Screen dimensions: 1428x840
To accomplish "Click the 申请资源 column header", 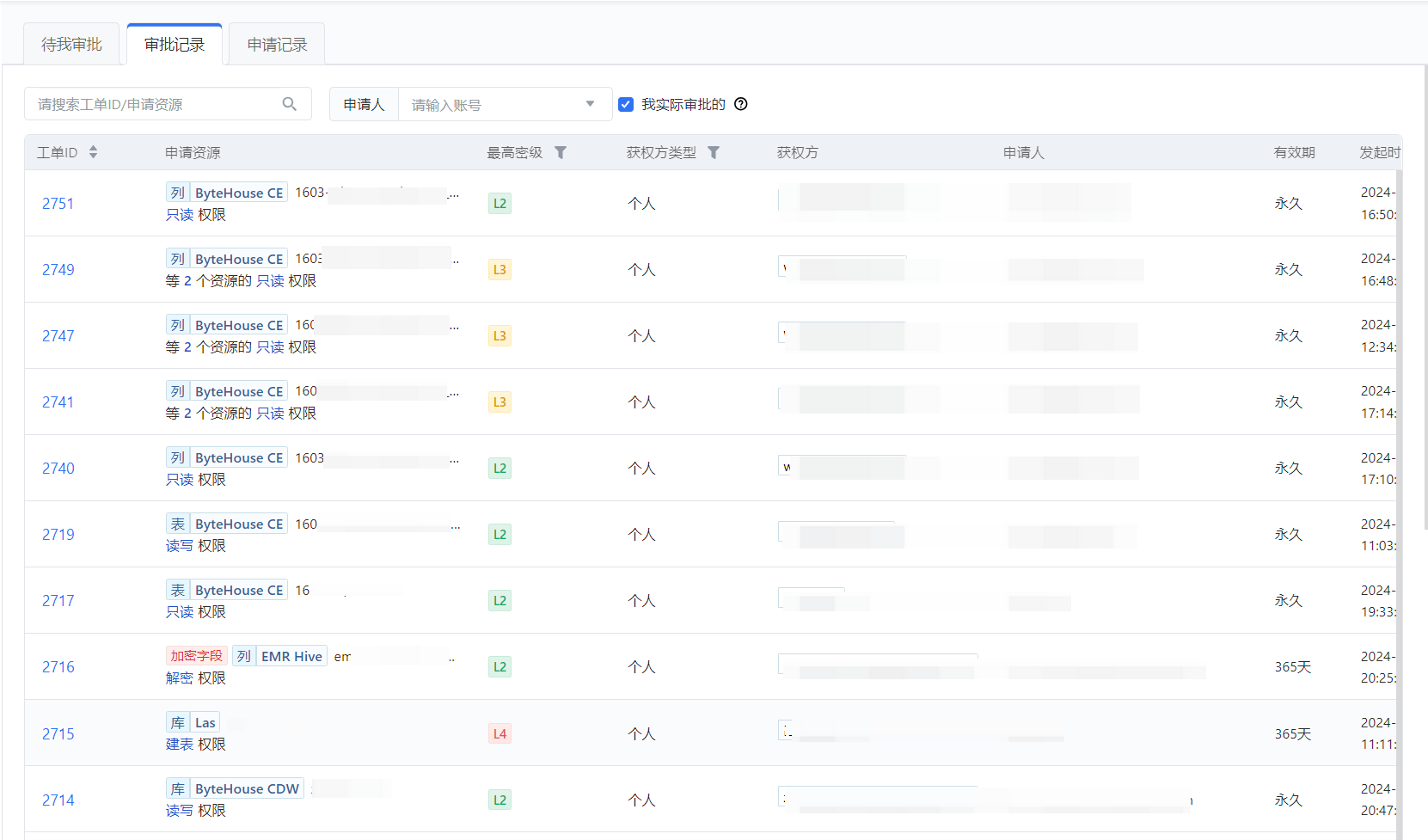I will coord(193,152).
